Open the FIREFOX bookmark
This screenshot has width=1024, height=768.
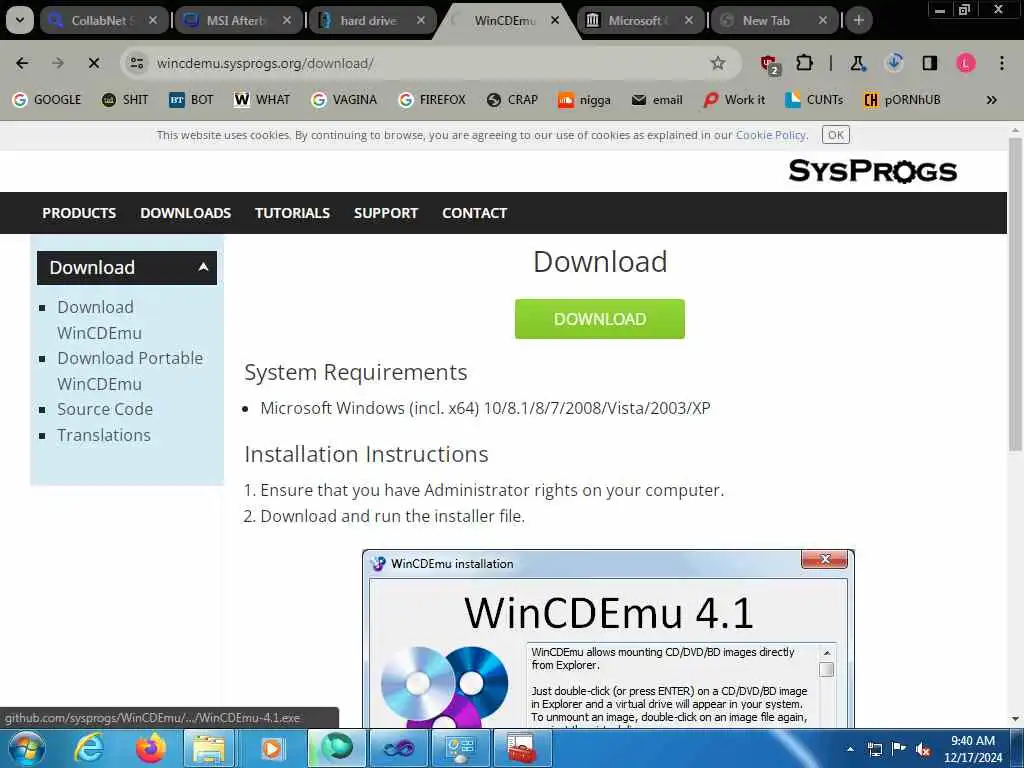(432, 100)
